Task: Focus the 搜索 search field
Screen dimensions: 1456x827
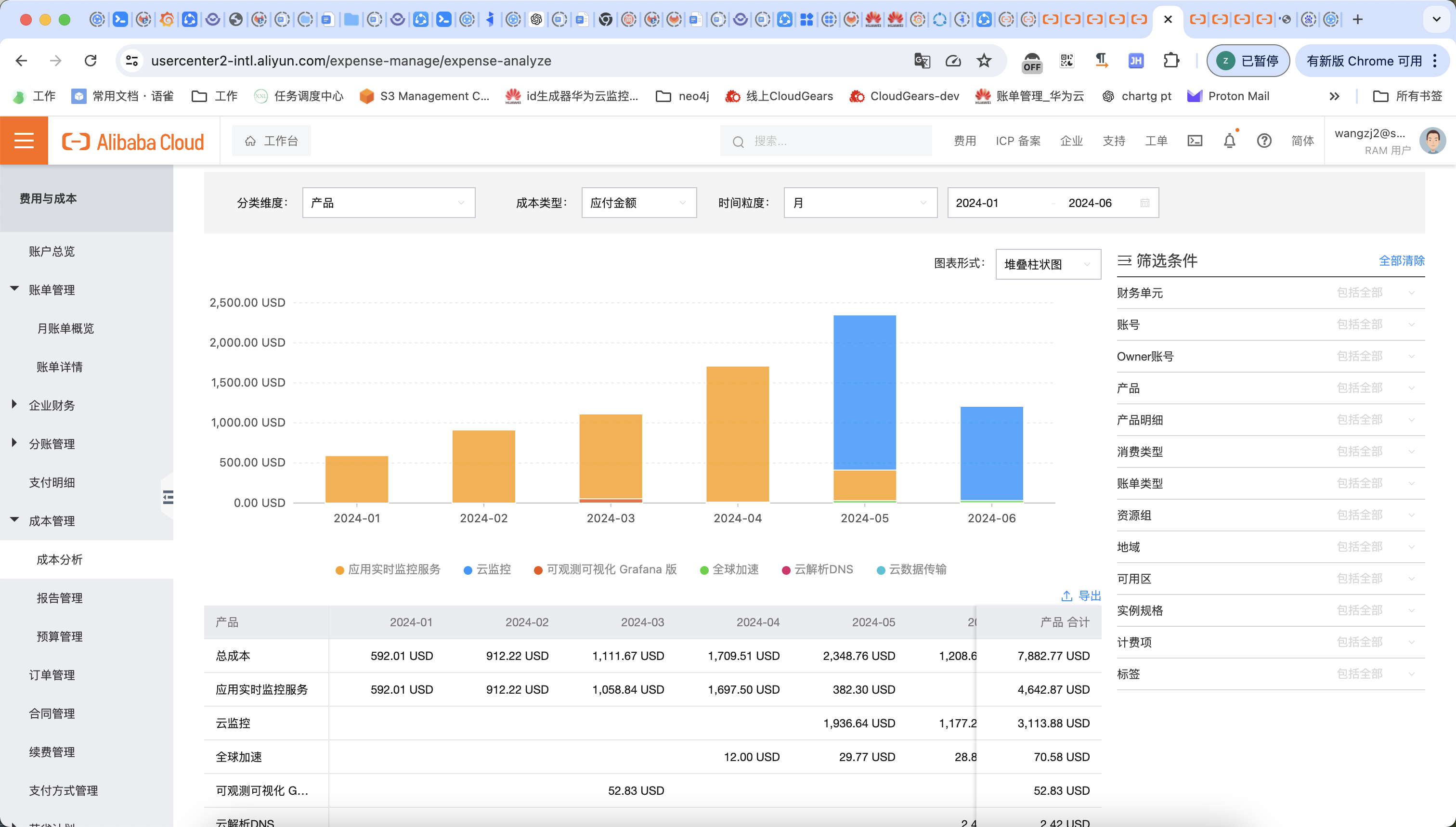Action: (x=826, y=141)
